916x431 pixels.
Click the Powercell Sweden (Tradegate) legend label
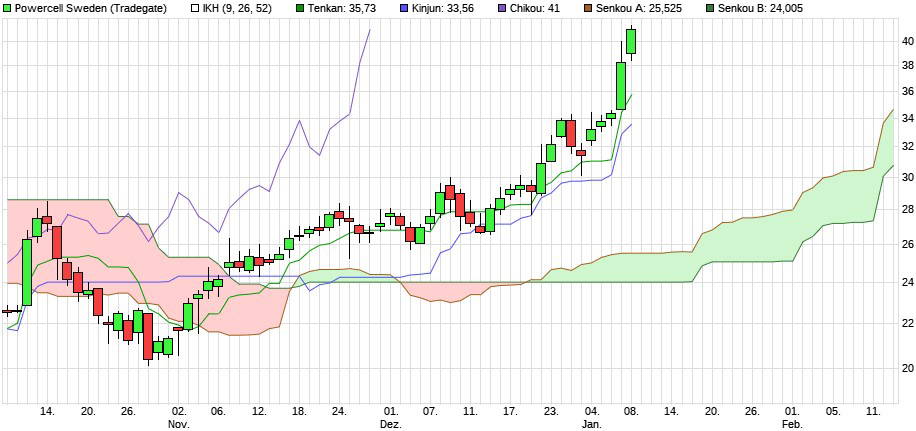click(93, 8)
